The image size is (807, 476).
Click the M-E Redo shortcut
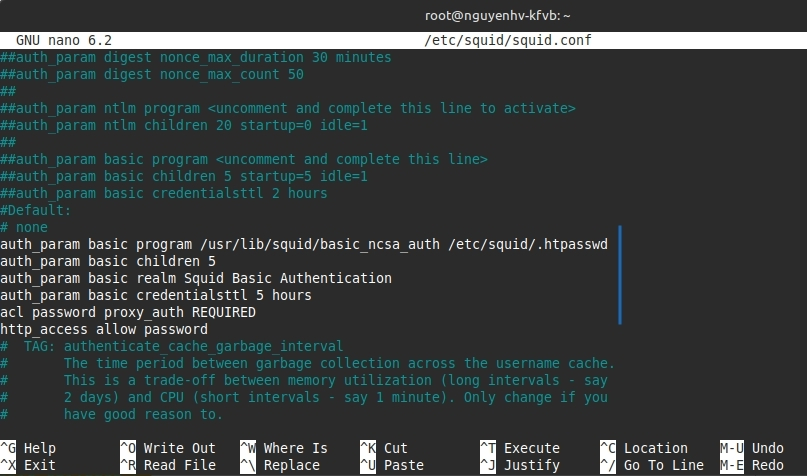753,465
